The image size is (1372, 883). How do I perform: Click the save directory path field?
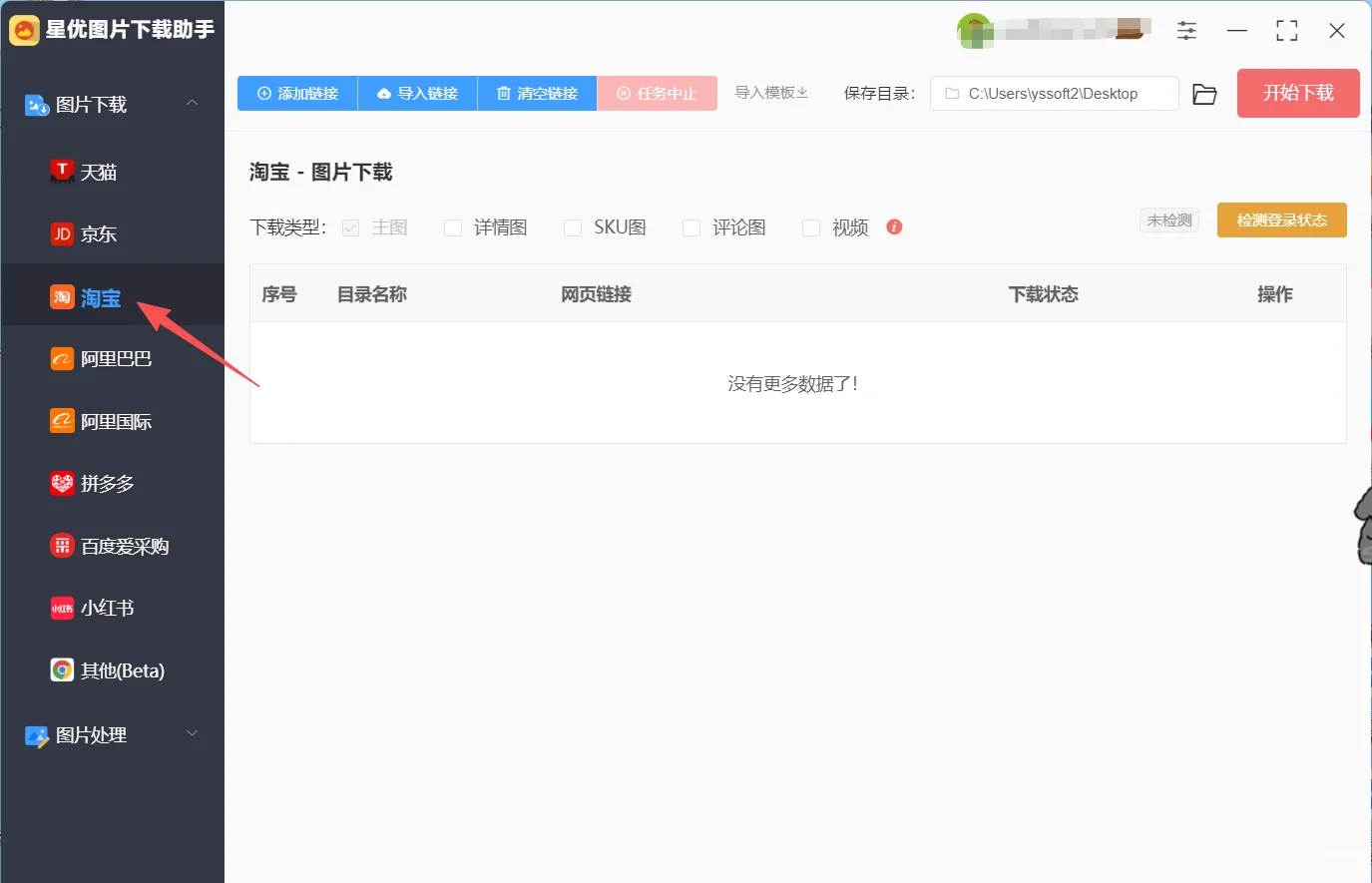point(1054,93)
